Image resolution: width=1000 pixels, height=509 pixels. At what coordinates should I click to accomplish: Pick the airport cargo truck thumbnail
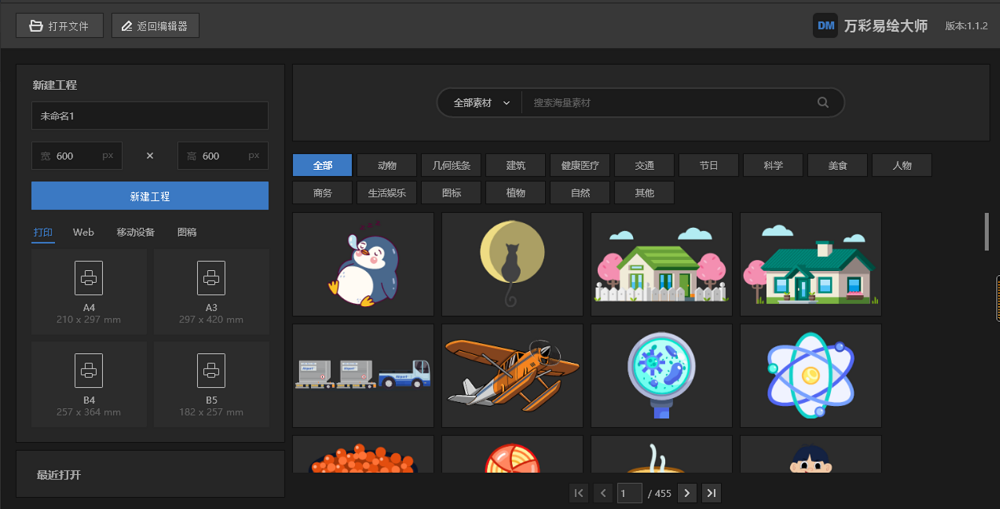tap(363, 376)
